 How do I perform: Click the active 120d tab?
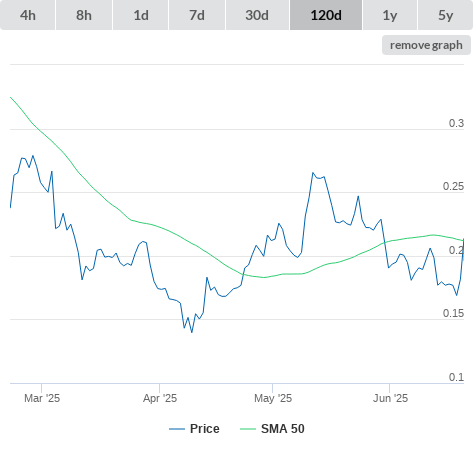click(326, 15)
